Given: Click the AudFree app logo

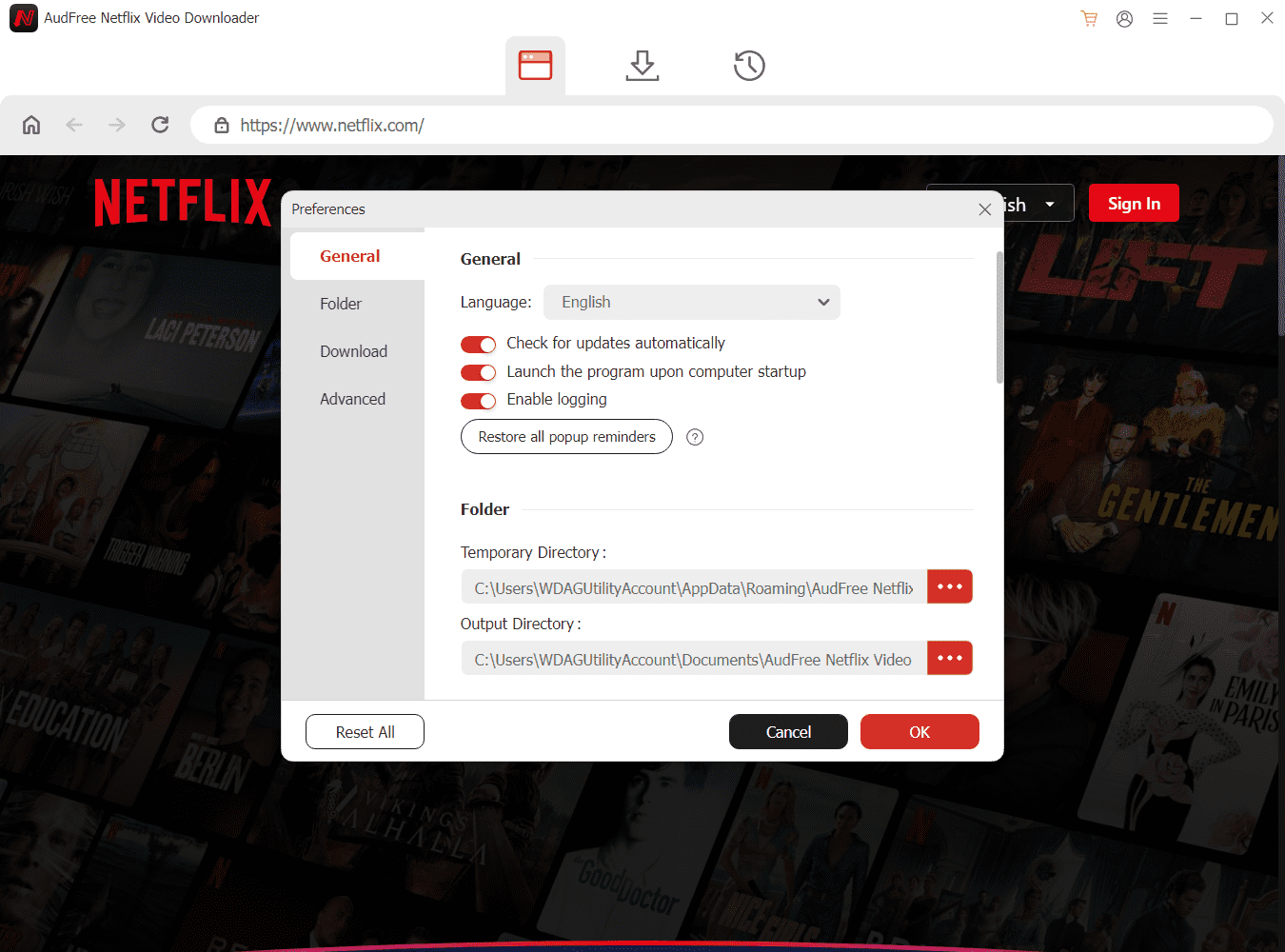Looking at the screenshot, I should click(x=24, y=18).
